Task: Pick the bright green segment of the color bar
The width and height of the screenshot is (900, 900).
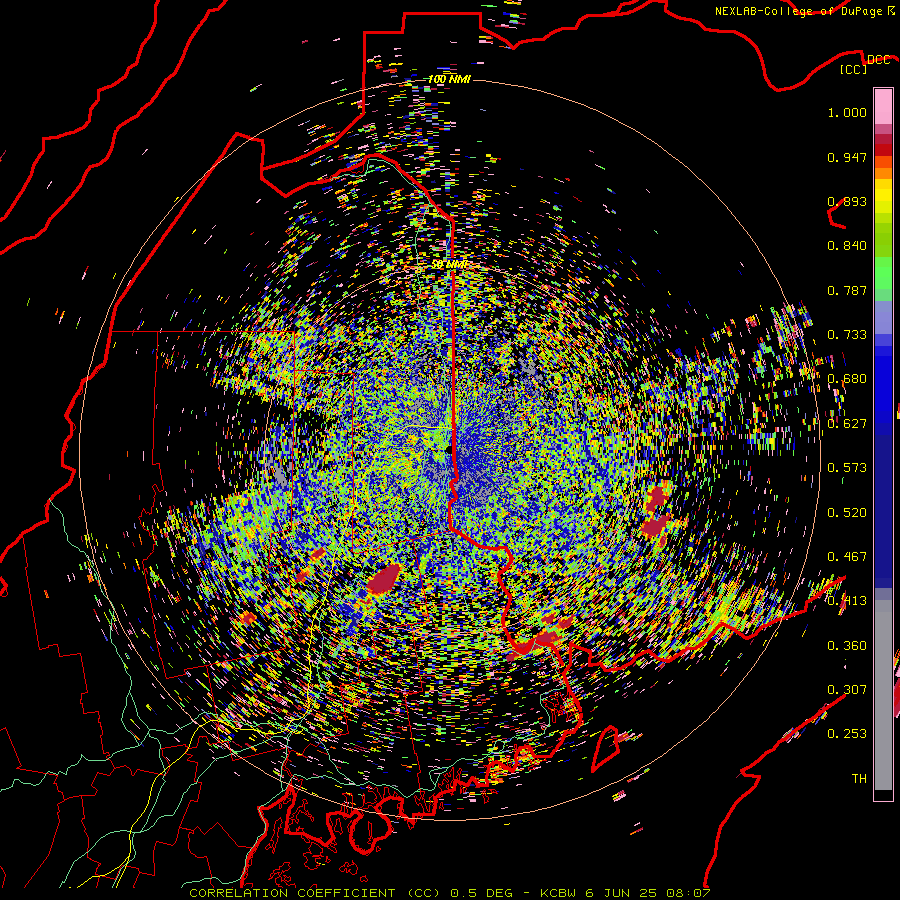Action: [x=883, y=273]
